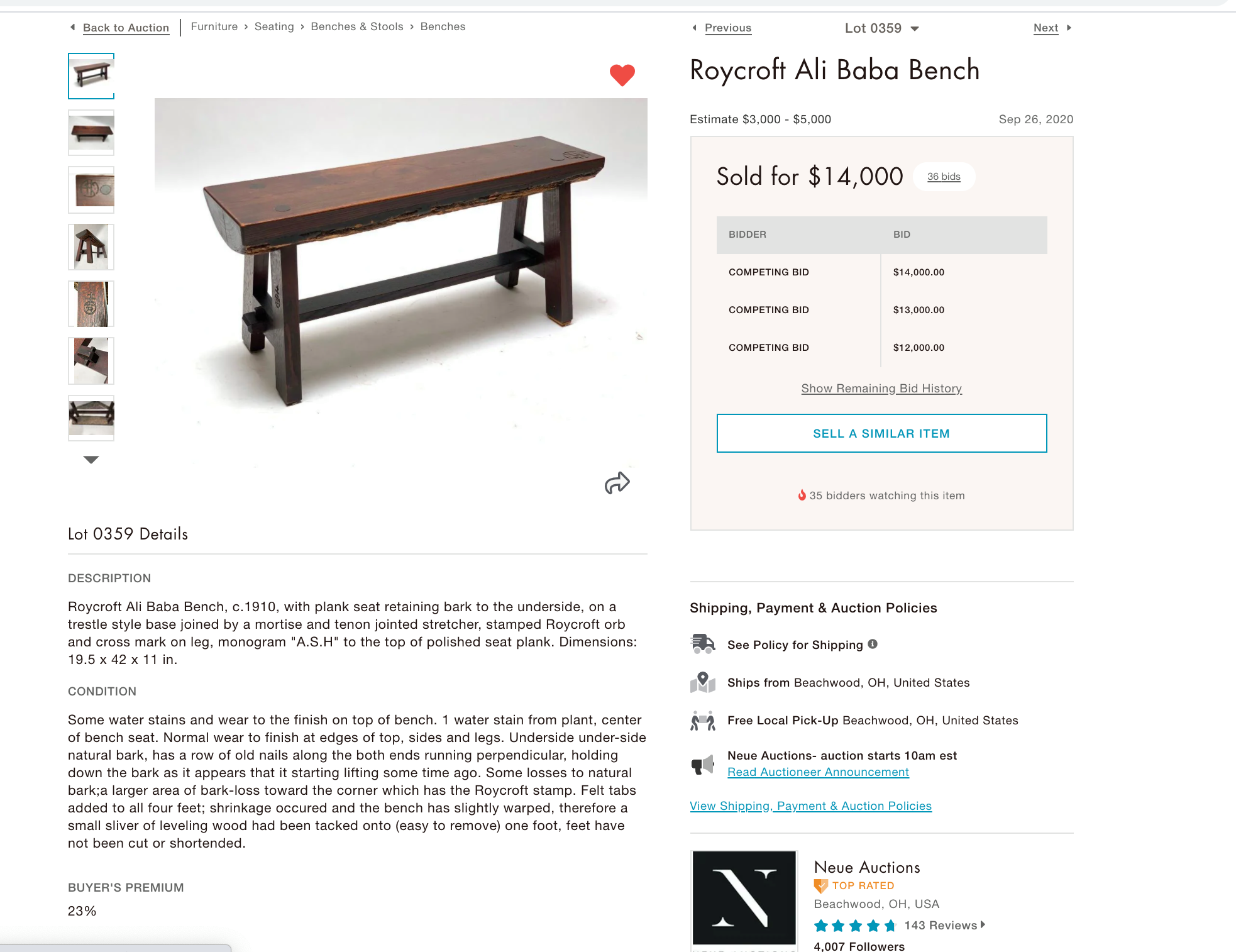Expand 143 Reviews arrow

coord(983,924)
